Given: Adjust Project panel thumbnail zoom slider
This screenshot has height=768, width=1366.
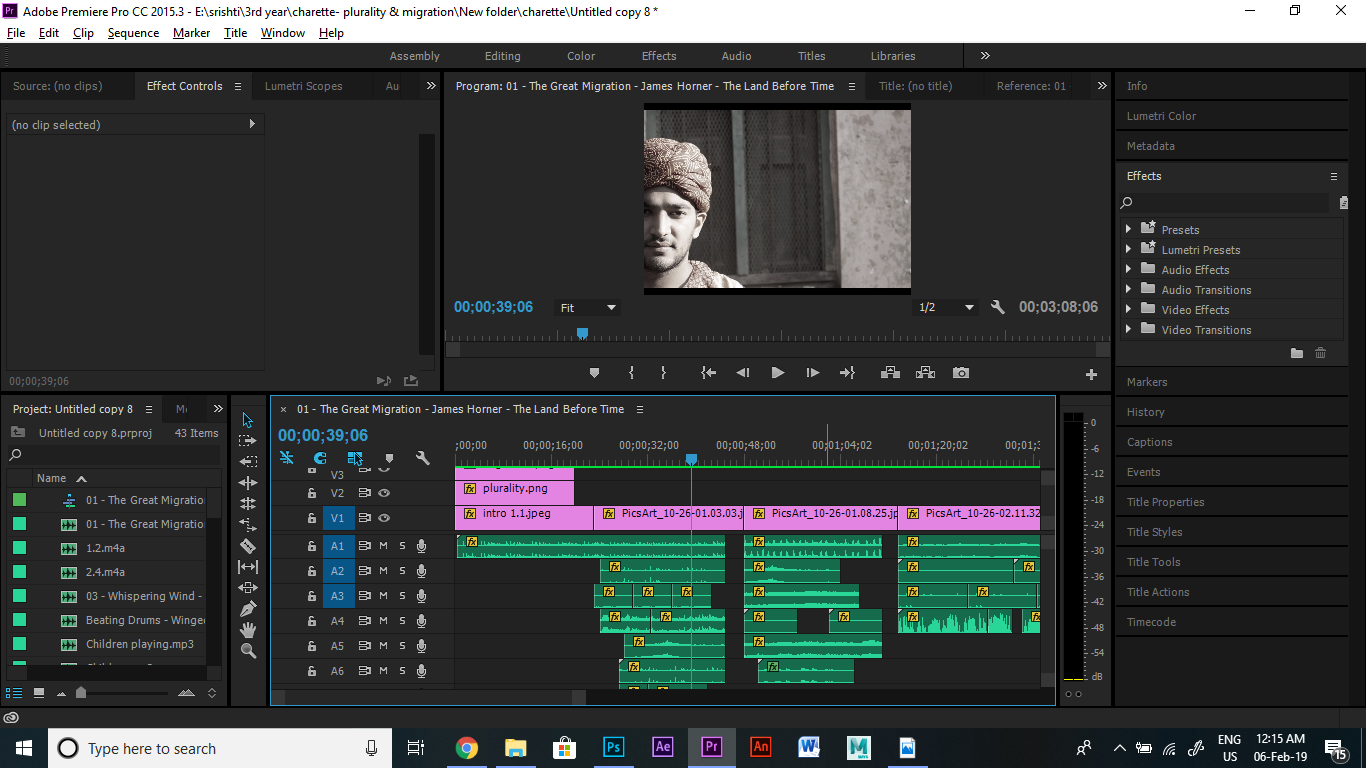Looking at the screenshot, I should [81, 693].
